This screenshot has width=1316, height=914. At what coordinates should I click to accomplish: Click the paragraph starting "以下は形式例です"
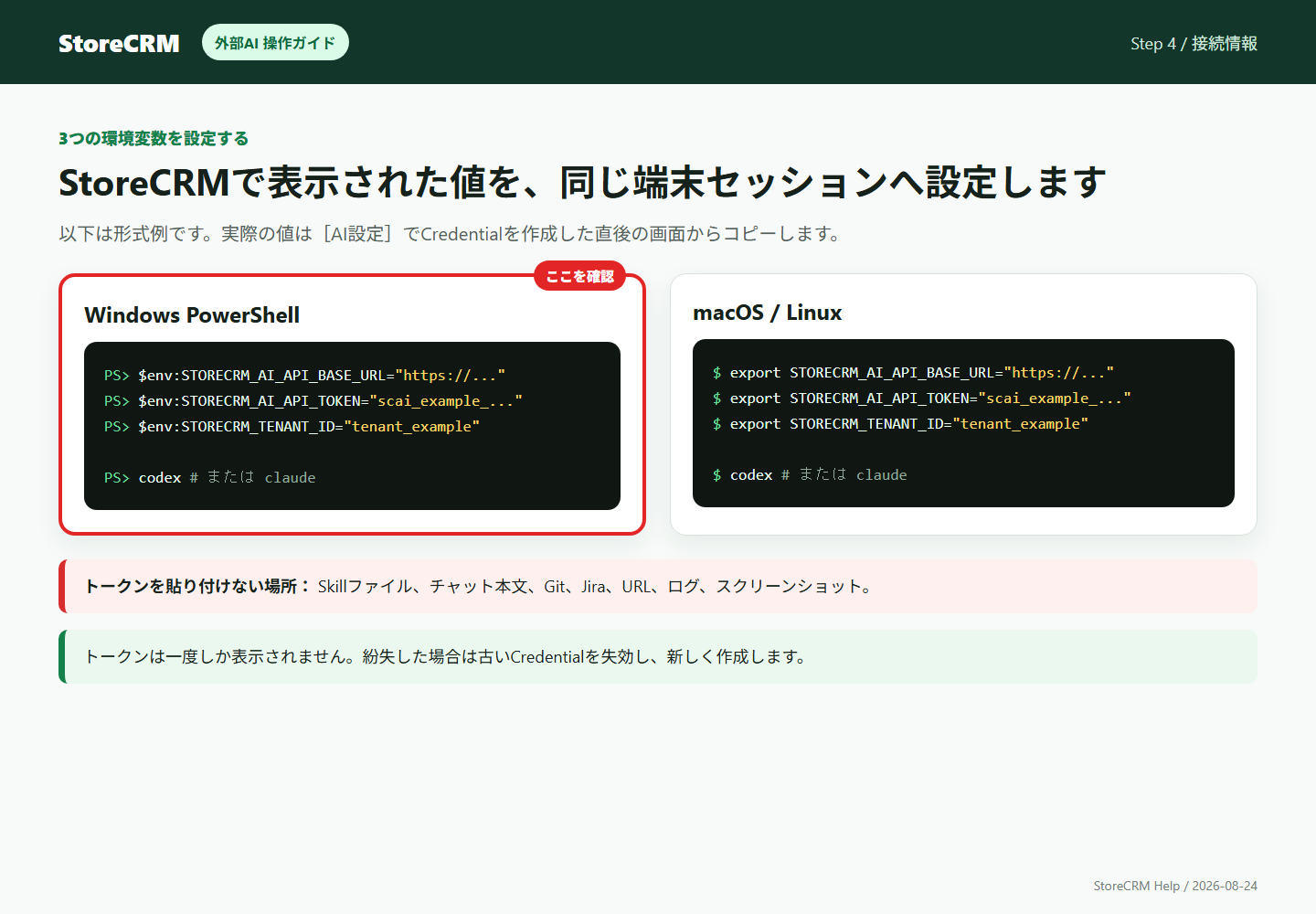[x=450, y=234]
